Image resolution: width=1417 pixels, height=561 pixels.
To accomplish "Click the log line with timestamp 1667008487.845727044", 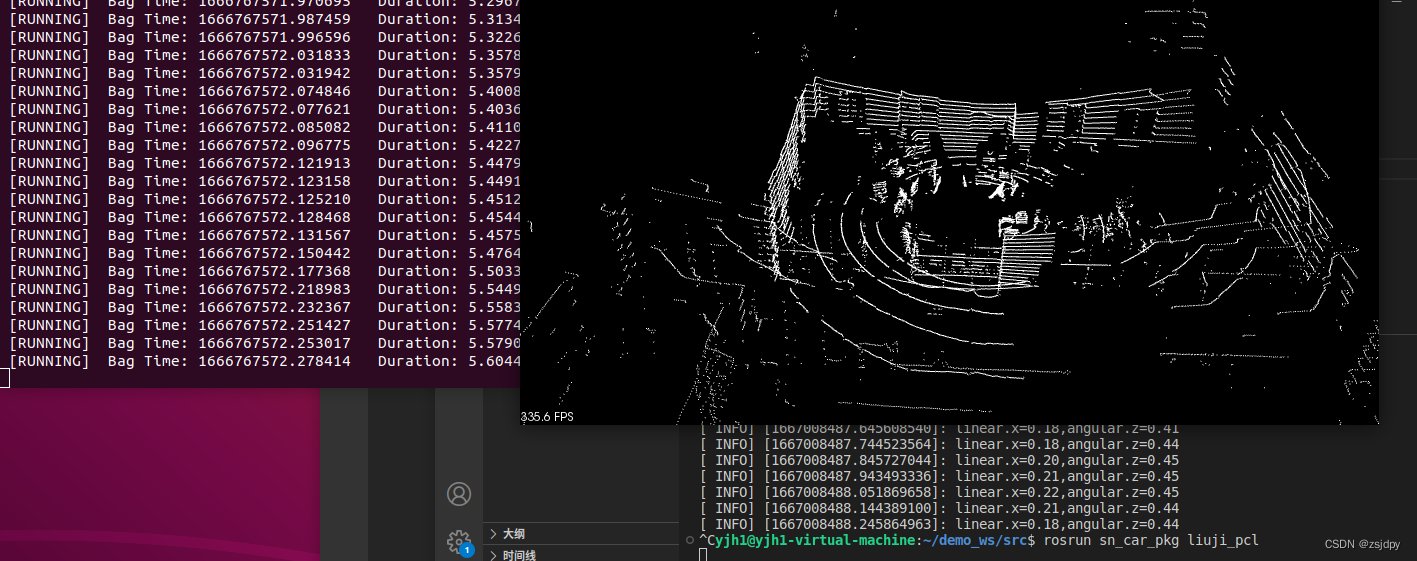I will coord(939,460).
